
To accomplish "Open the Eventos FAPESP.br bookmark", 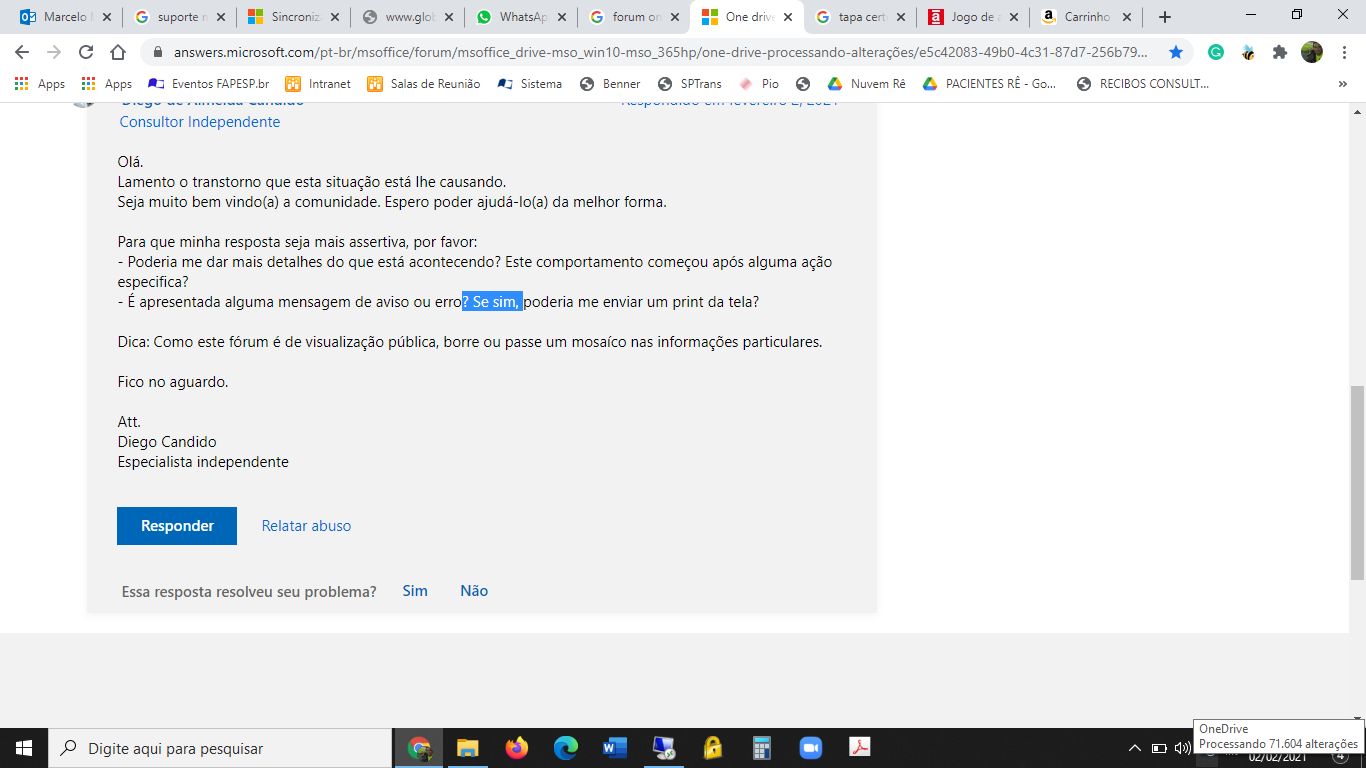I will click(x=208, y=84).
